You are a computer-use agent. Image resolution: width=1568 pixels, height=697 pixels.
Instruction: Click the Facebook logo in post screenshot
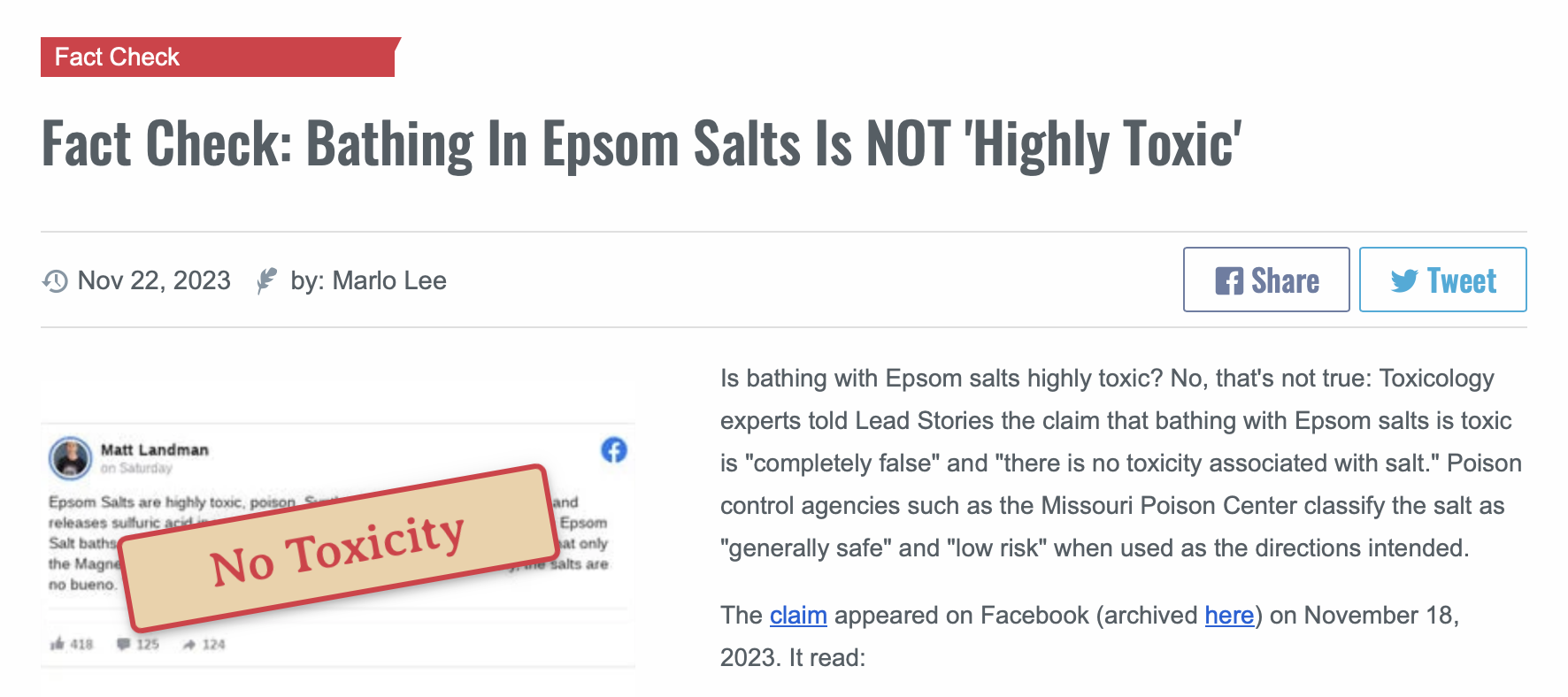click(613, 450)
